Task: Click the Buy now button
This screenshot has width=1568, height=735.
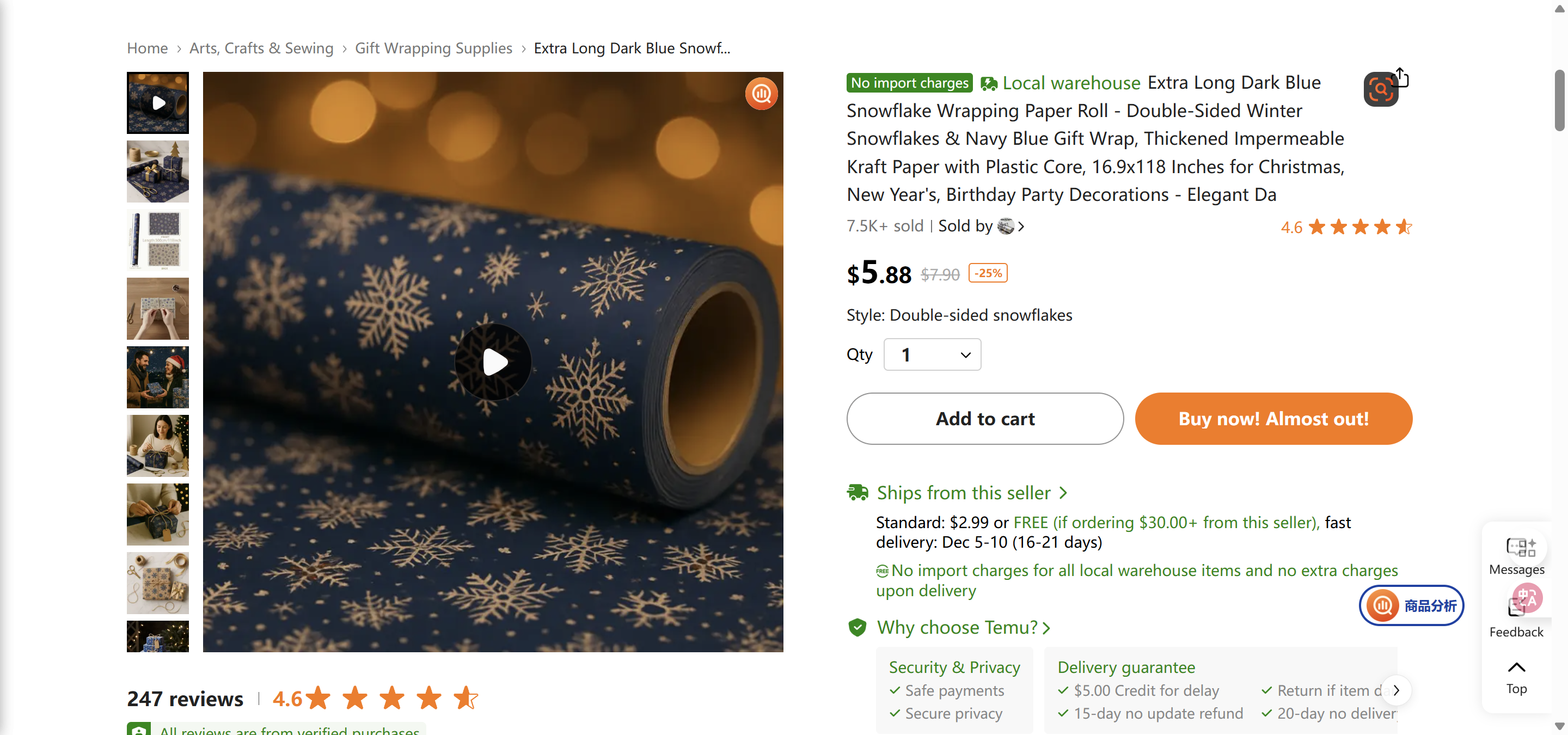Action: pos(1273,418)
